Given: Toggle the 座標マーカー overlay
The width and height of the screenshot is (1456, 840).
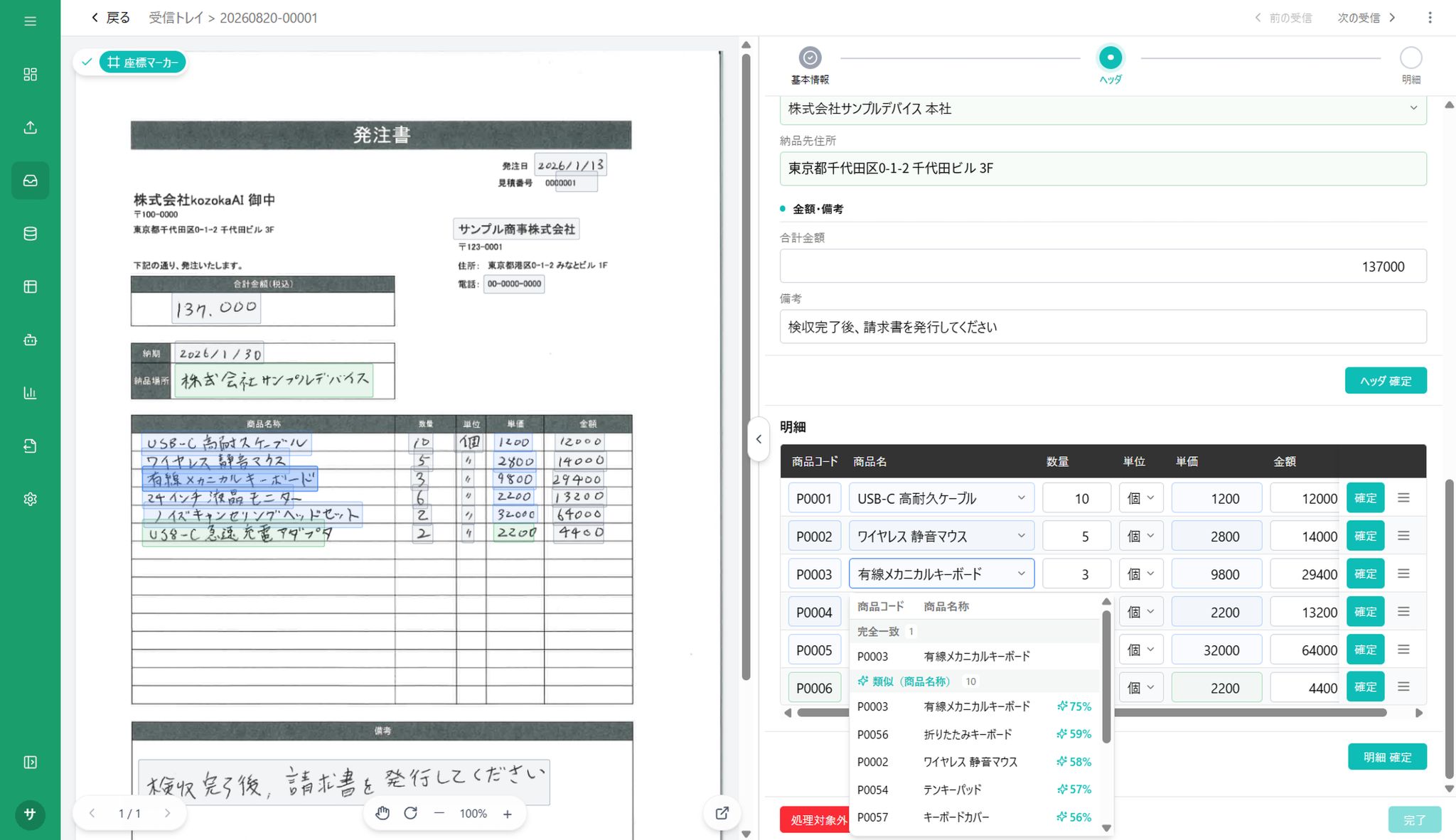Looking at the screenshot, I should (142, 63).
